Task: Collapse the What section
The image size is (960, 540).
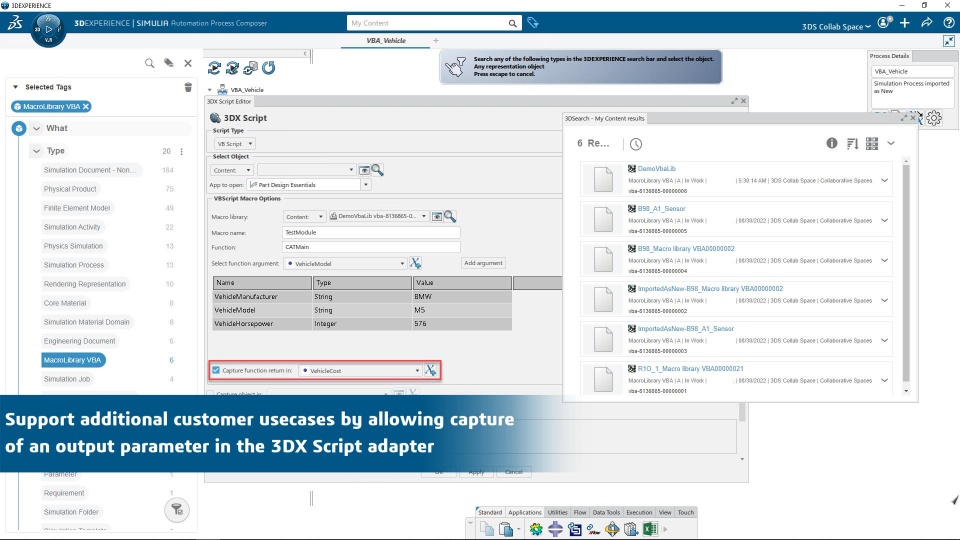Action: [x=37, y=128]
